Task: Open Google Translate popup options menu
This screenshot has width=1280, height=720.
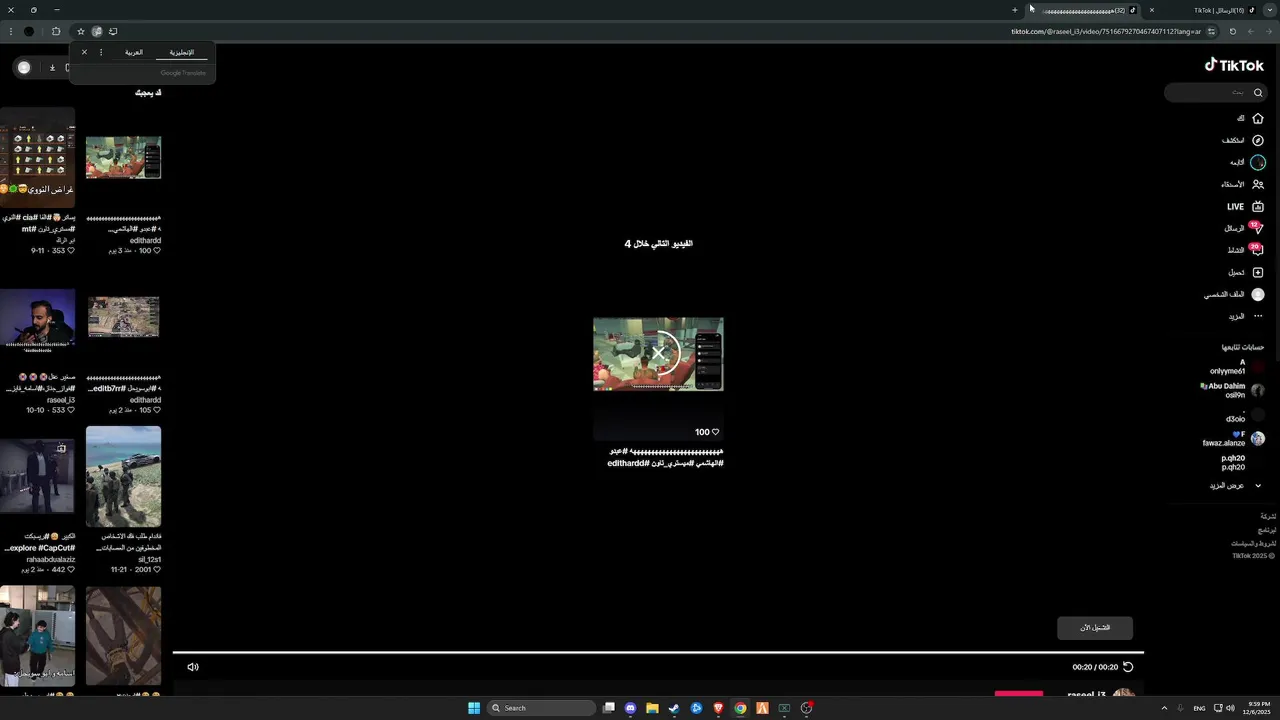Action: coord(101,52)
